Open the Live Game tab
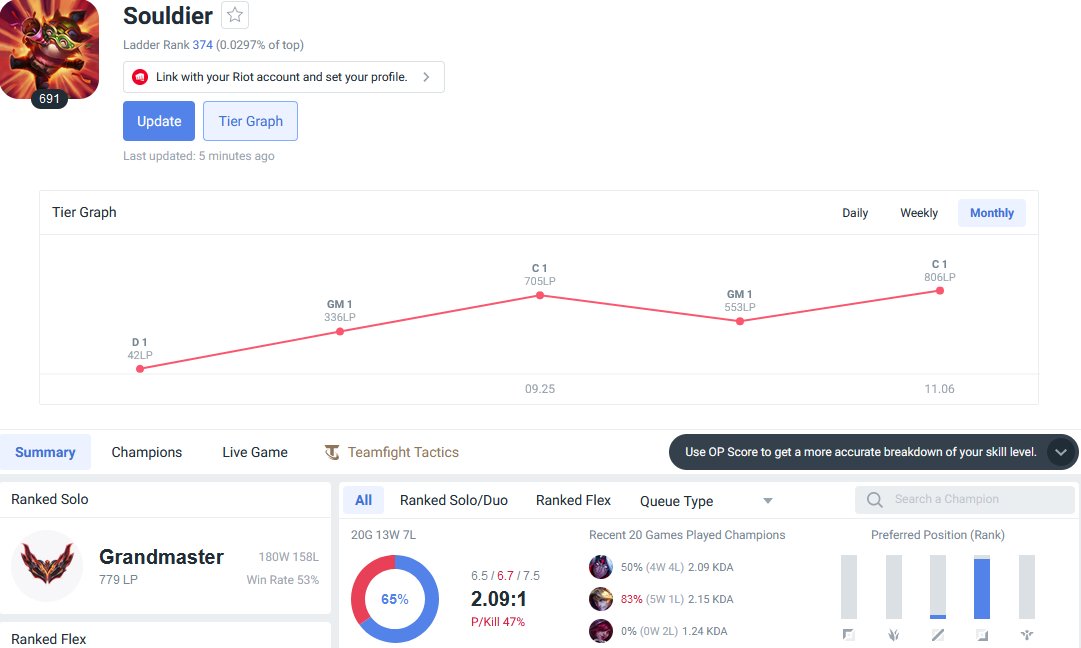 pyautogui.click(x=255, y=452)
